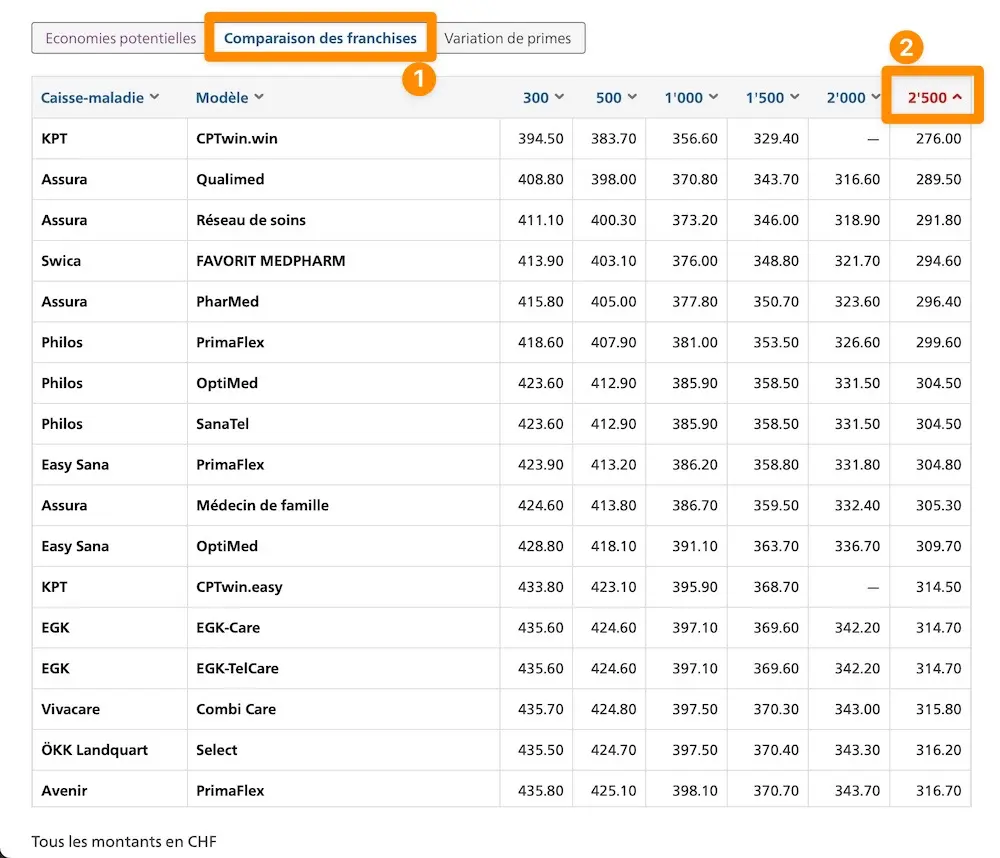The height and width of the screenshot is (858, 1000).
Task: Click the 343.00 premium value
Action: tap(857, 709)
